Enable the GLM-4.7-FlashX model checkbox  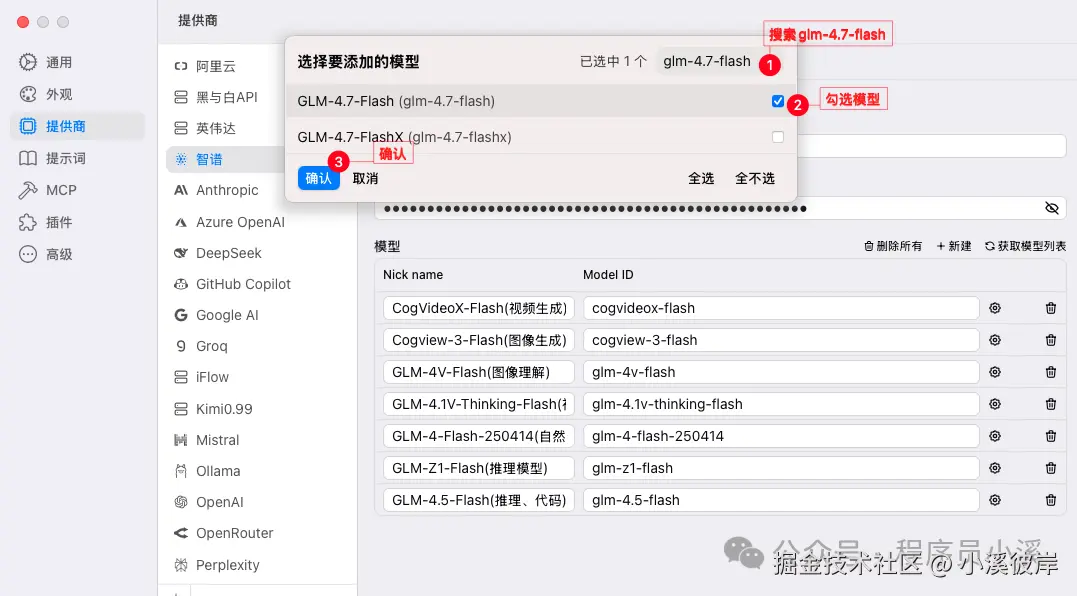pos(777,137)
